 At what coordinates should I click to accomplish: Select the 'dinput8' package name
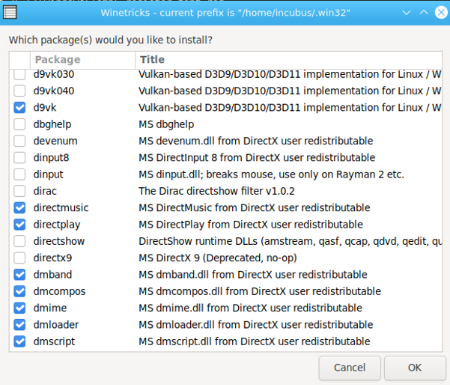coord(51,158)
